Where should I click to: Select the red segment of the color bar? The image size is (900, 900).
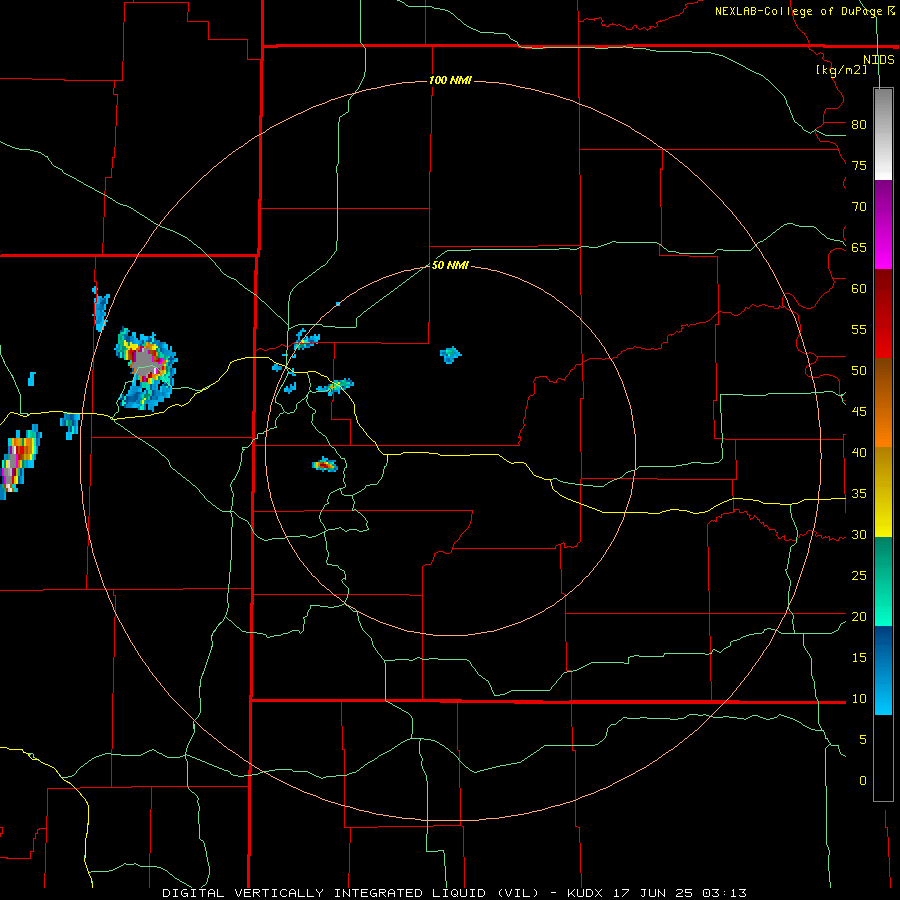(x=883, y=313)
